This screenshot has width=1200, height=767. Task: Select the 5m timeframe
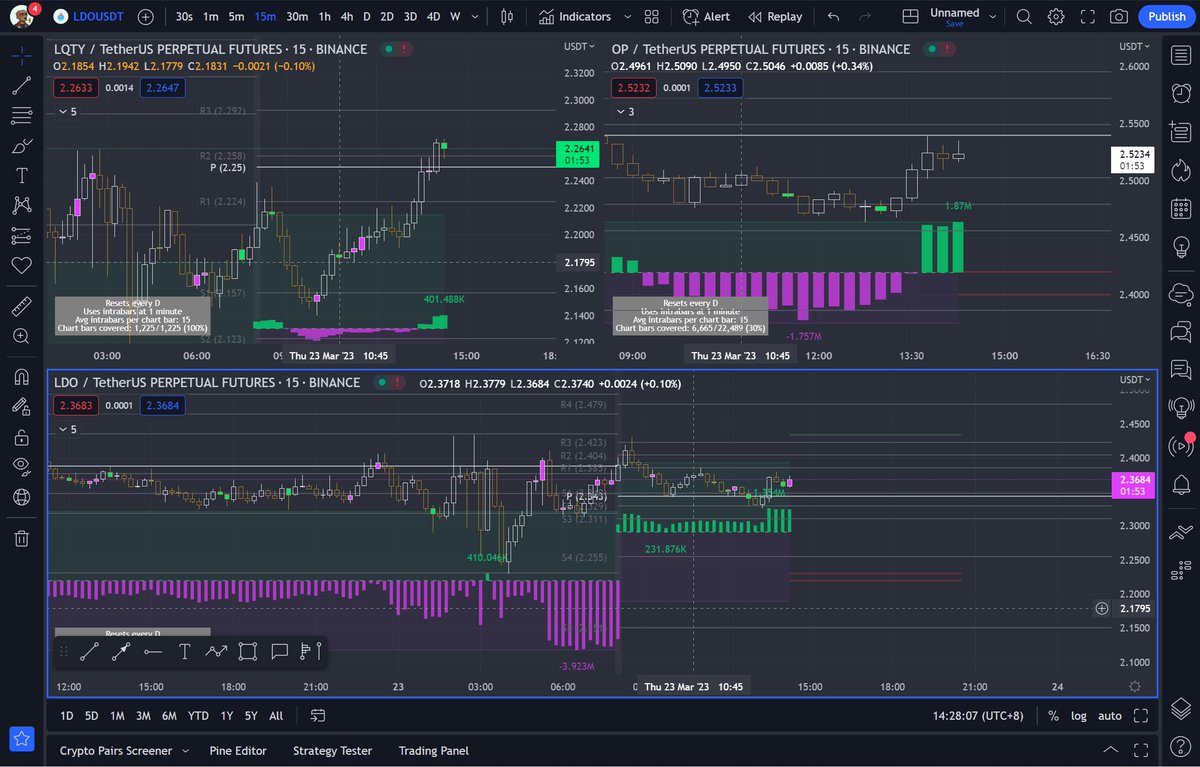pyautogui.click(x=236, y=16)
